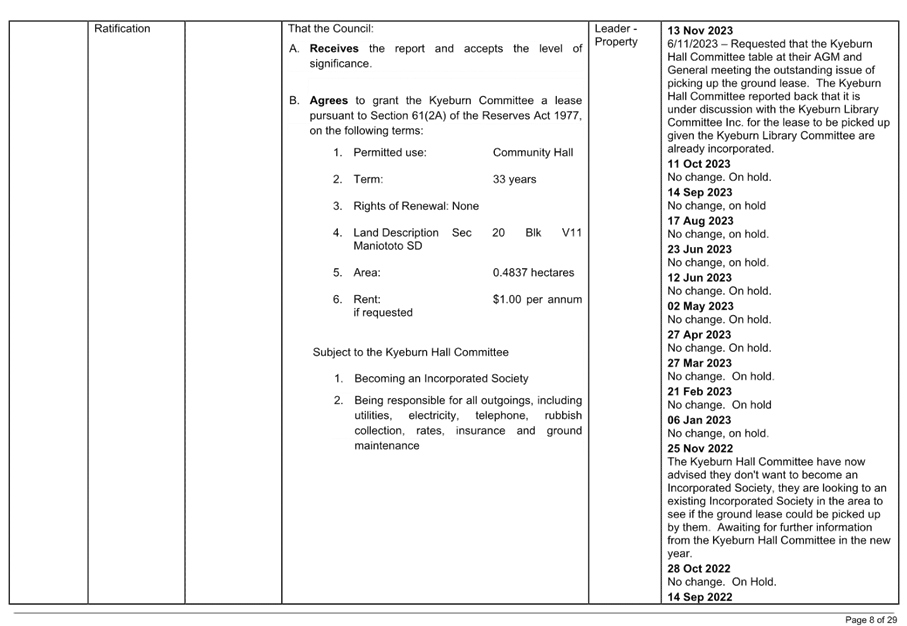Viewport: 907px width, 626px height.
Task: Click the "25 Nov 2022" date heading
Action: [699, 449]
